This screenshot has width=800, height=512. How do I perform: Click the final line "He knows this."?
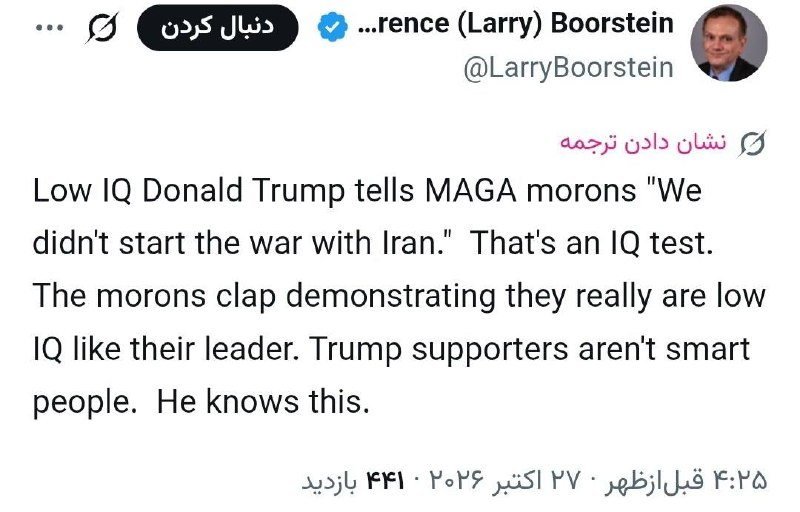263,402
